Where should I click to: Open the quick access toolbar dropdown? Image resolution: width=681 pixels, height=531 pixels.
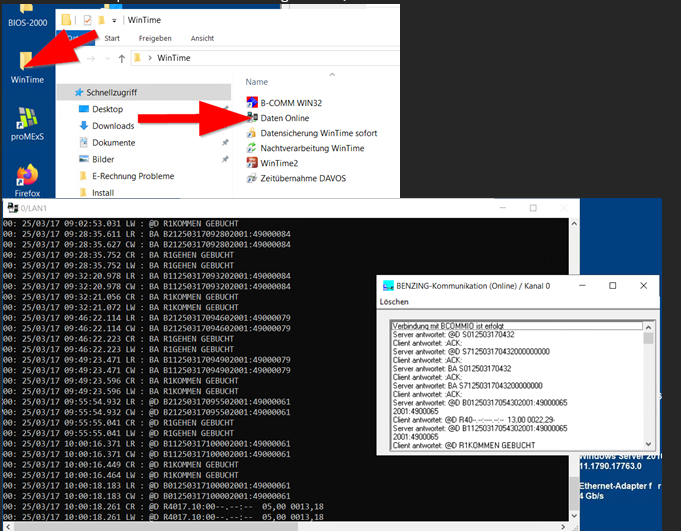pos(114,20)
